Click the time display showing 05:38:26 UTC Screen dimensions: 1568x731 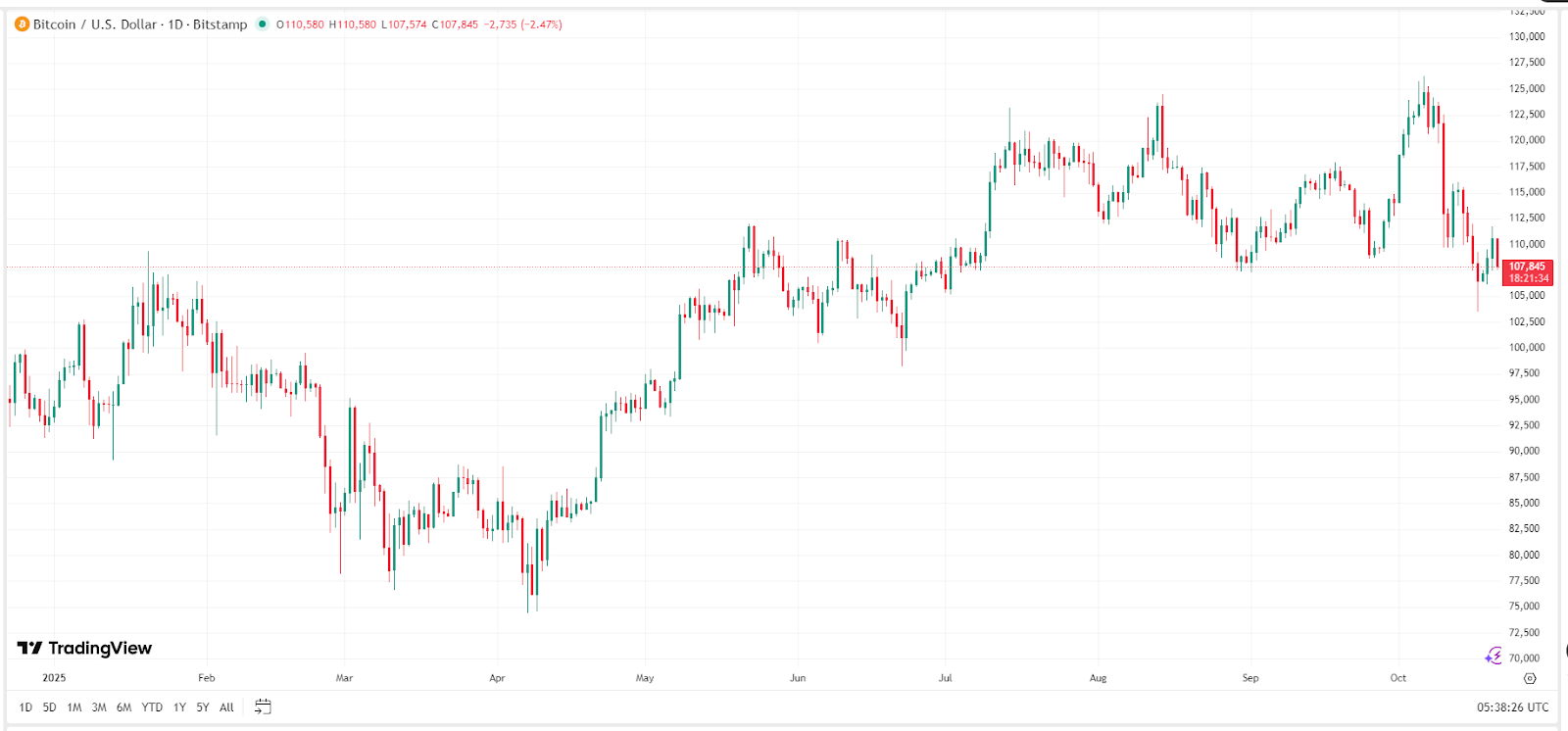1510,705
